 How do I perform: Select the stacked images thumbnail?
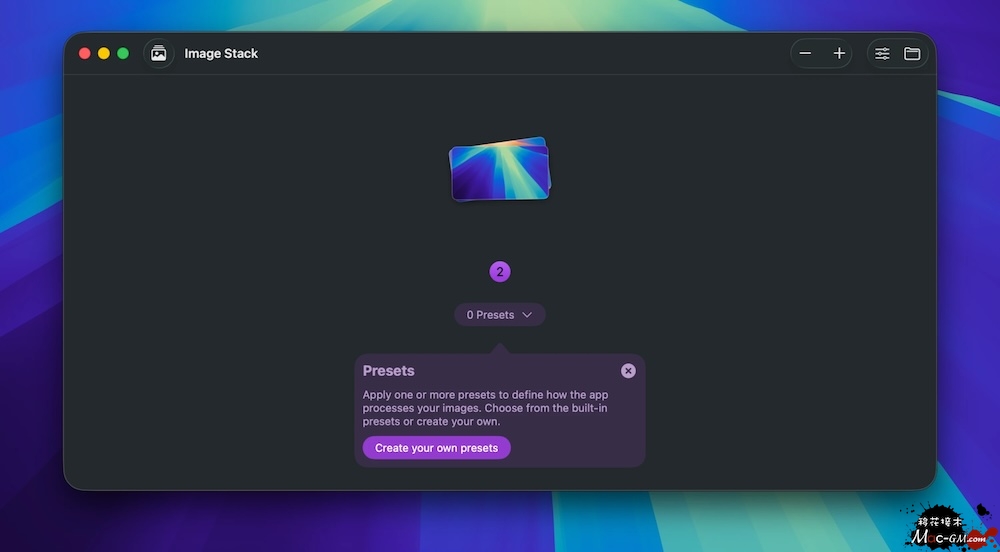tap(500, 169)
